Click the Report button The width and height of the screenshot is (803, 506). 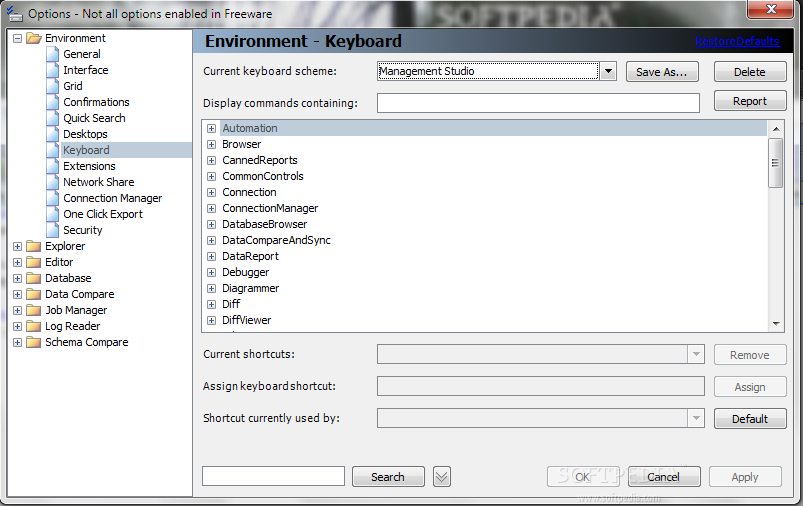(x=750, y=101)
